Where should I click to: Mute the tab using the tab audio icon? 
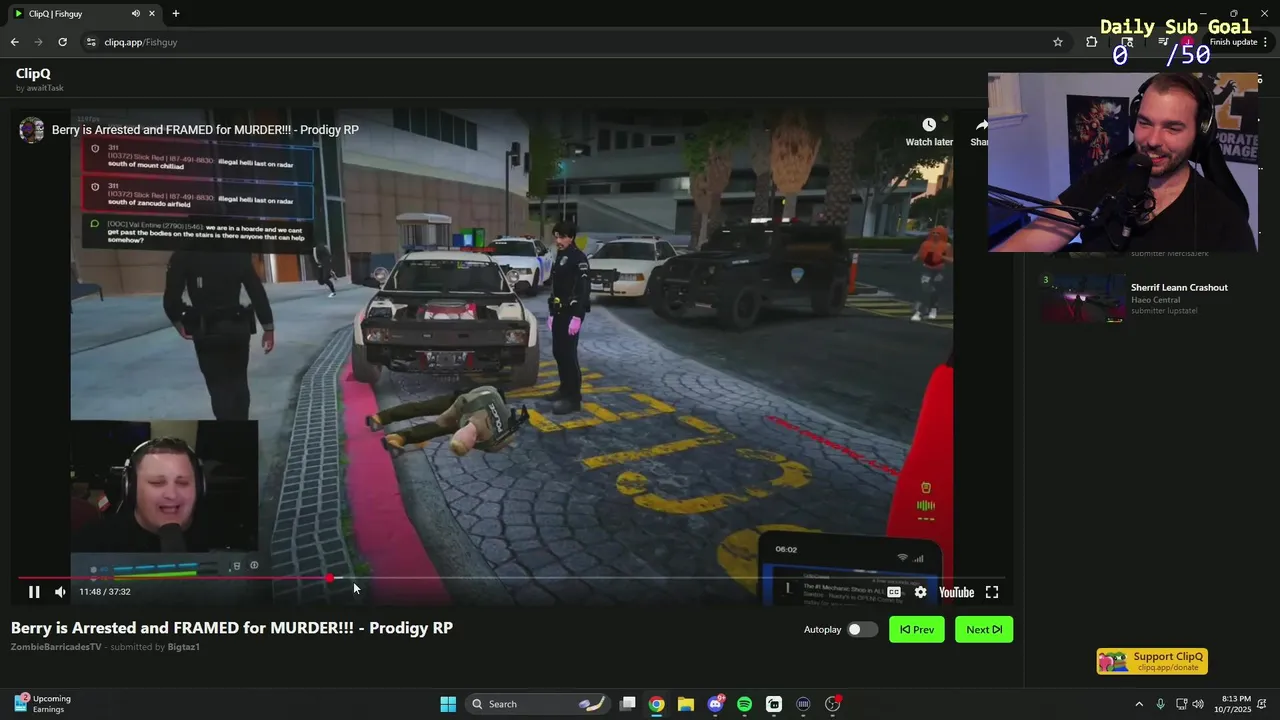point(135,13)
